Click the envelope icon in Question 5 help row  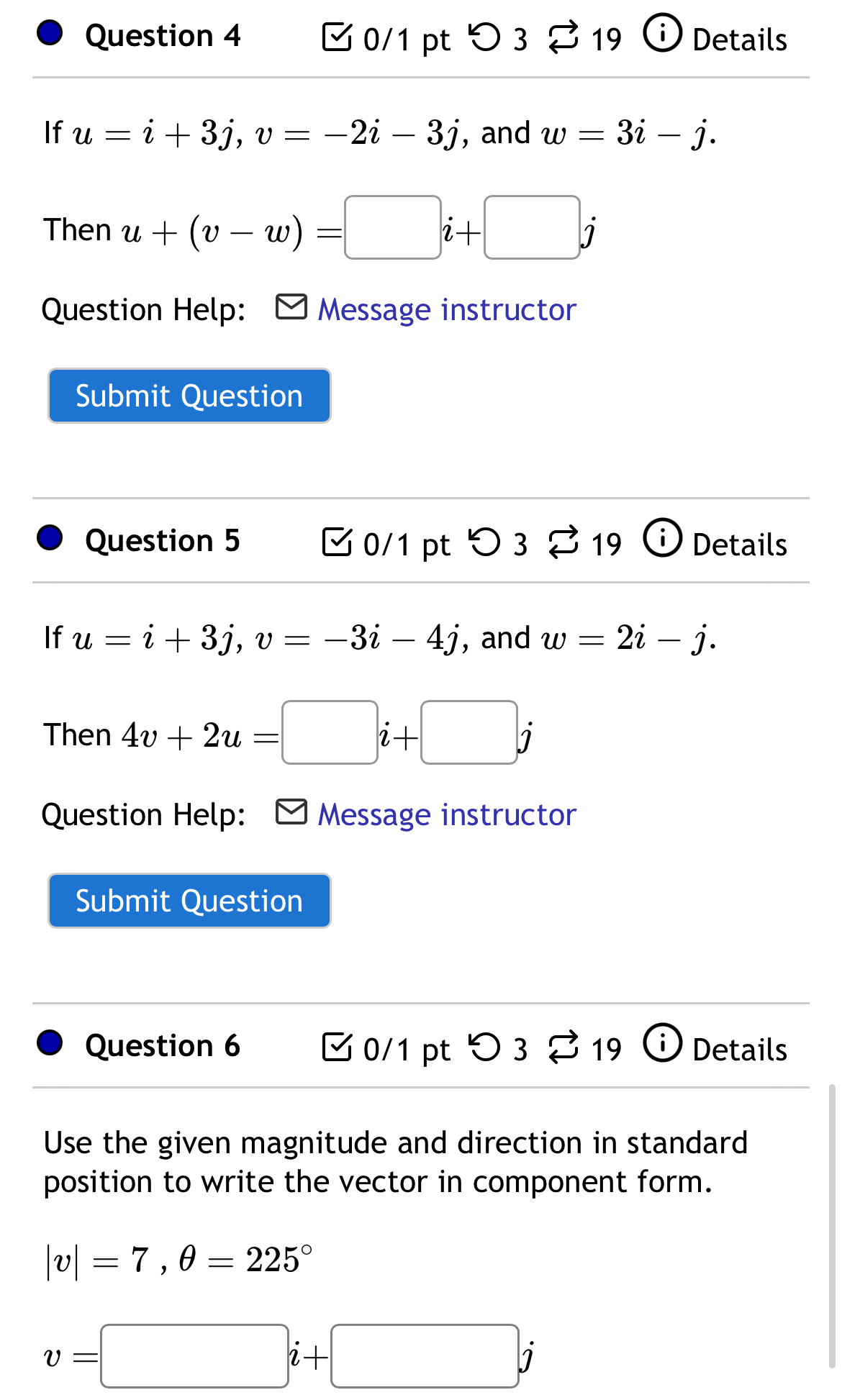click(291, 813)
